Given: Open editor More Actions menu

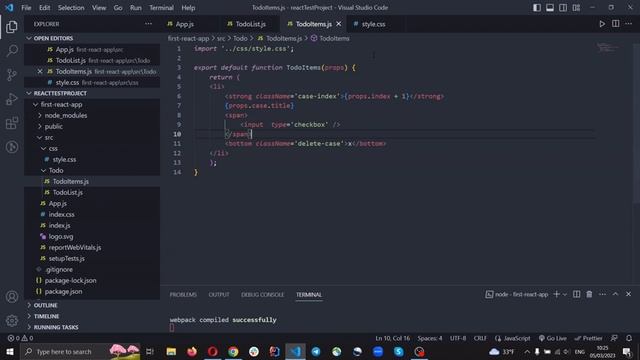Looking at the screenshot, I should [x=629, y=24].
